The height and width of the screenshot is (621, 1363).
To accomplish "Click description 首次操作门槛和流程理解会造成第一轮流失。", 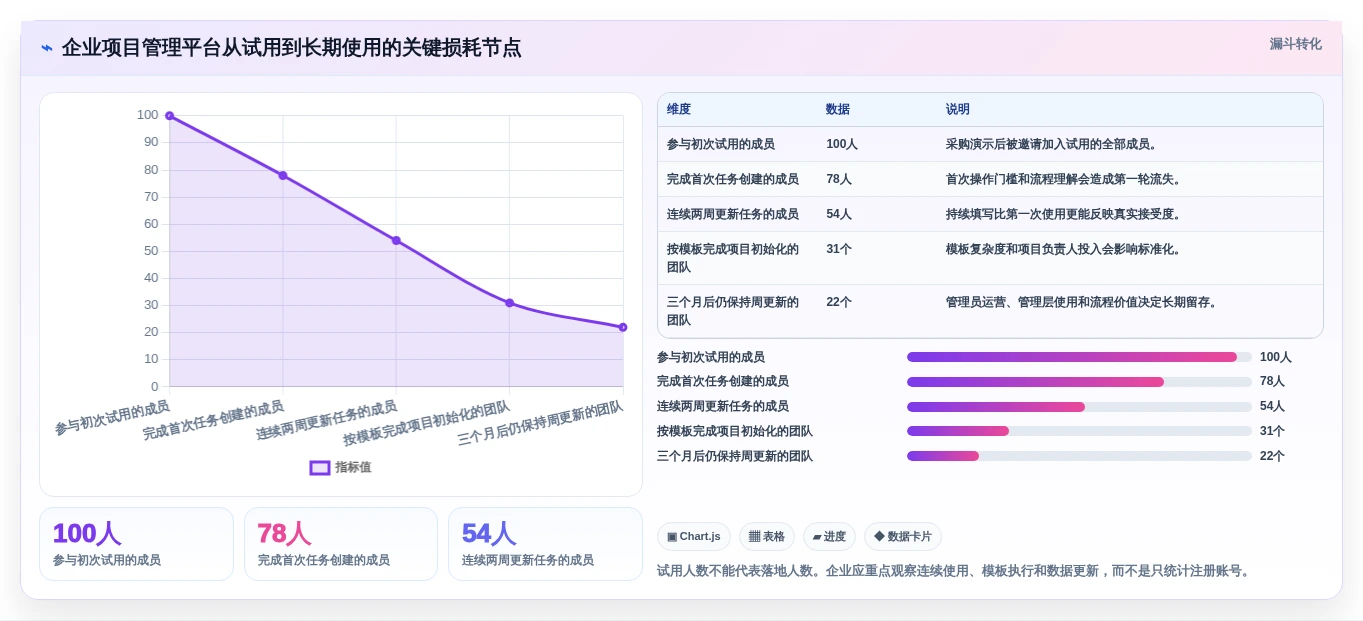I will [1064, 179].
